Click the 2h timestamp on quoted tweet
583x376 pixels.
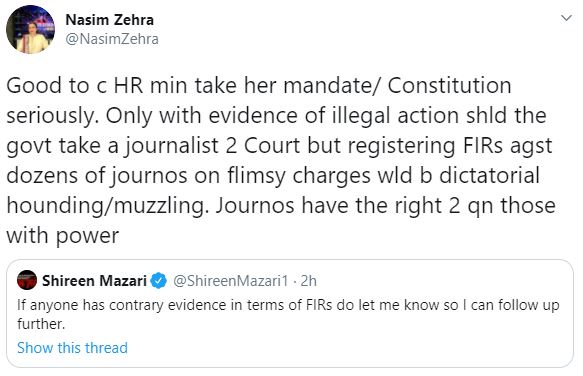(309, 281)
